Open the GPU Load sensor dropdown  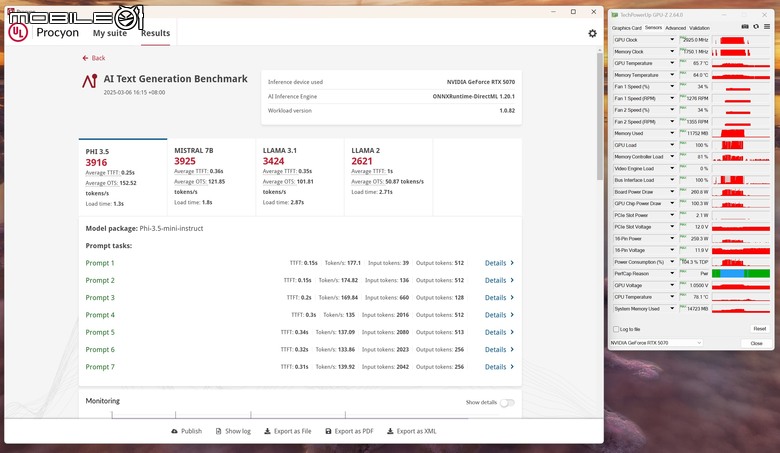point(672,145)
